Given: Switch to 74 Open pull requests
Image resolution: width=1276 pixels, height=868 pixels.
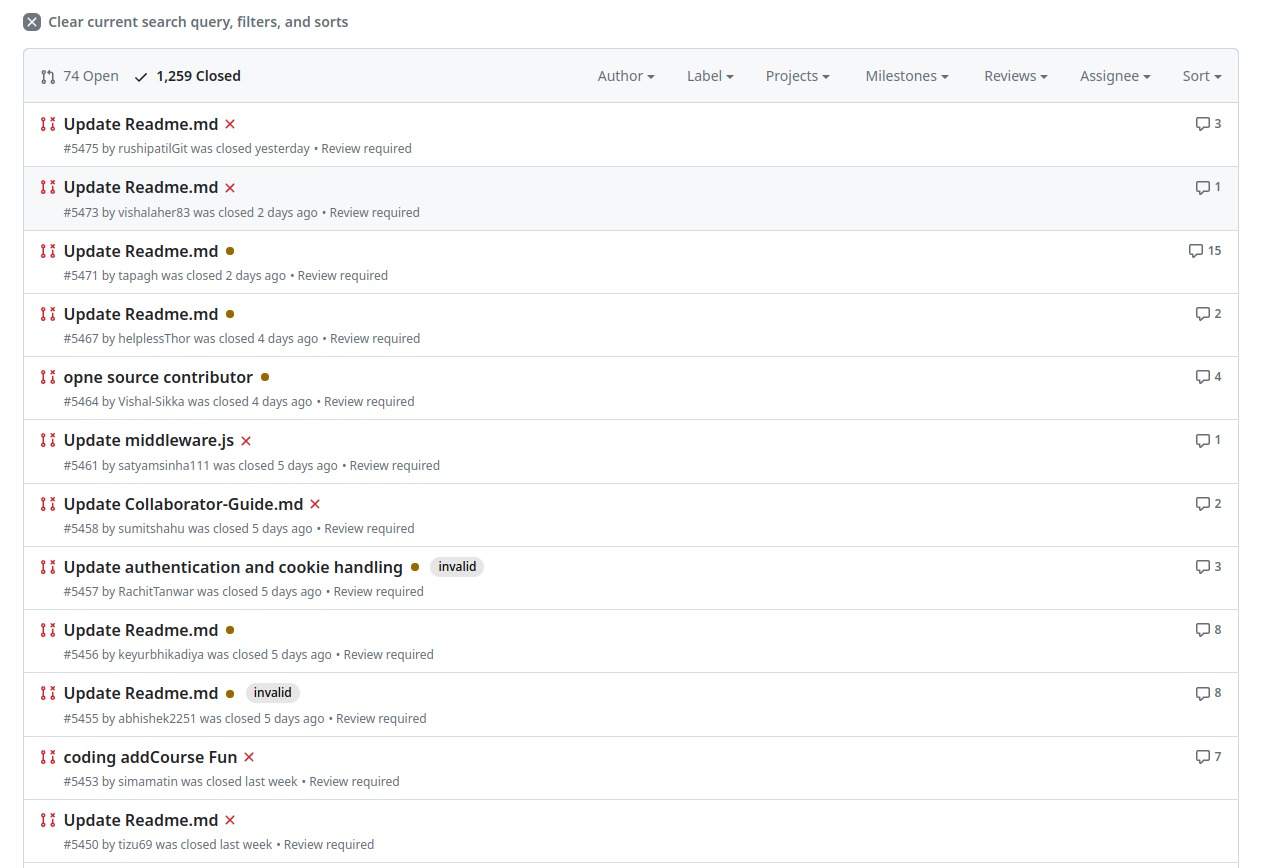Looking at the screenshot, I should tap(80, 76).
